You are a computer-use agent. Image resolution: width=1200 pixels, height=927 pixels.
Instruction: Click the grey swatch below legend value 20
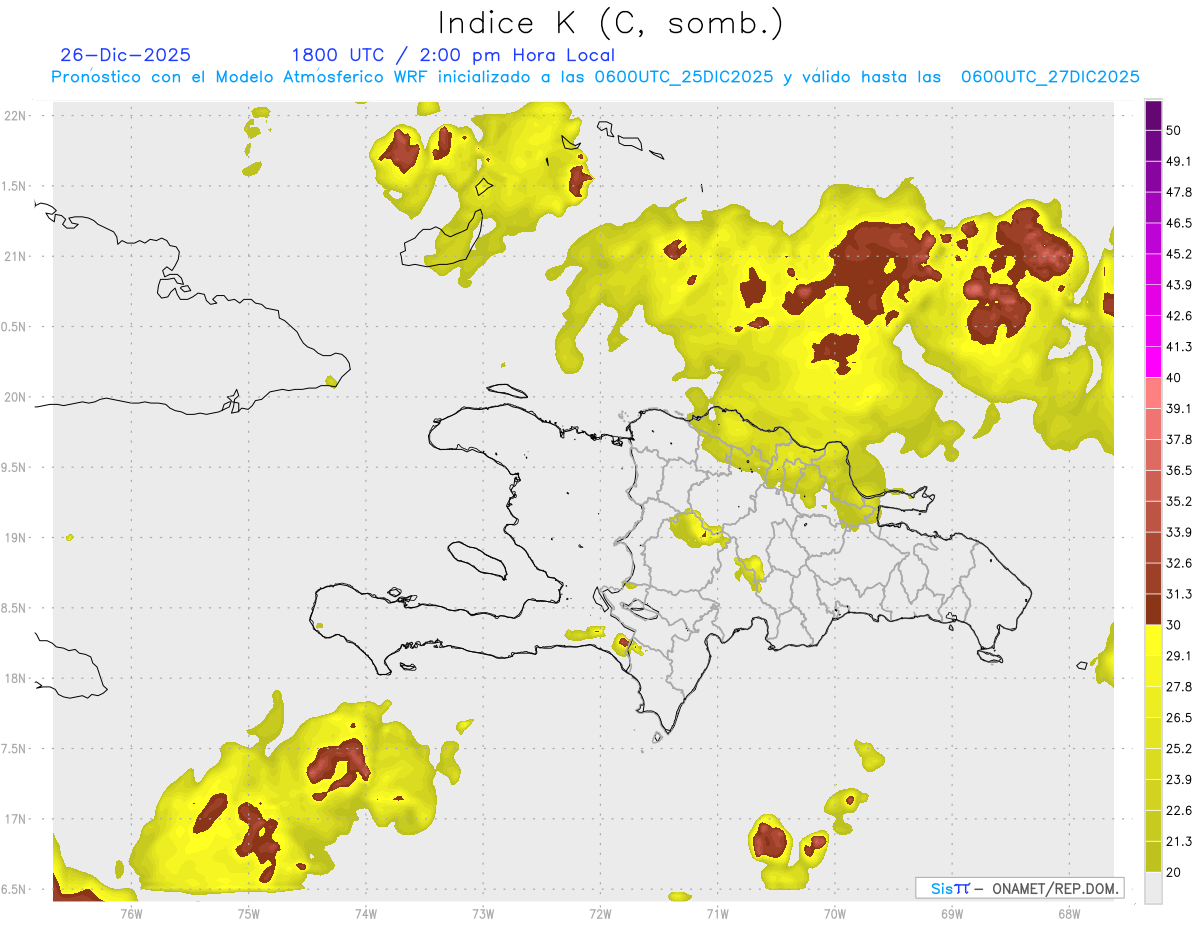(x=1154, y=887)
